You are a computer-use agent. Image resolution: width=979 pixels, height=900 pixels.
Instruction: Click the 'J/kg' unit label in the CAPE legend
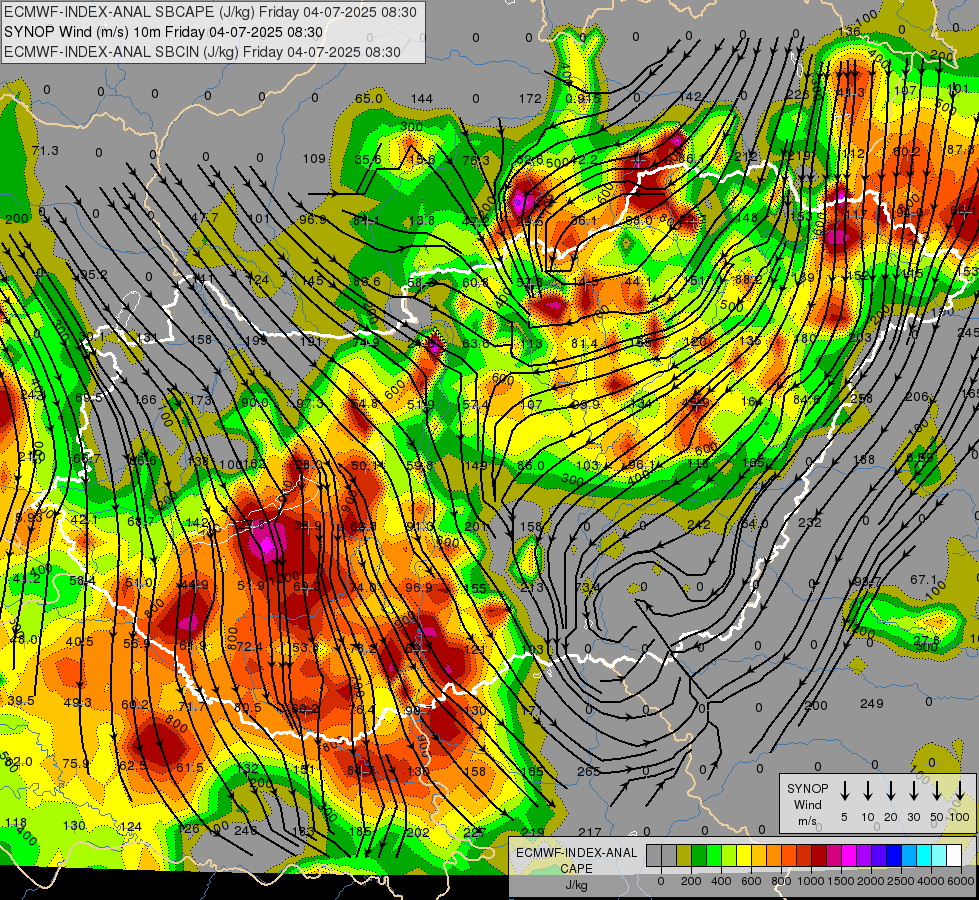tap(576, 885)
